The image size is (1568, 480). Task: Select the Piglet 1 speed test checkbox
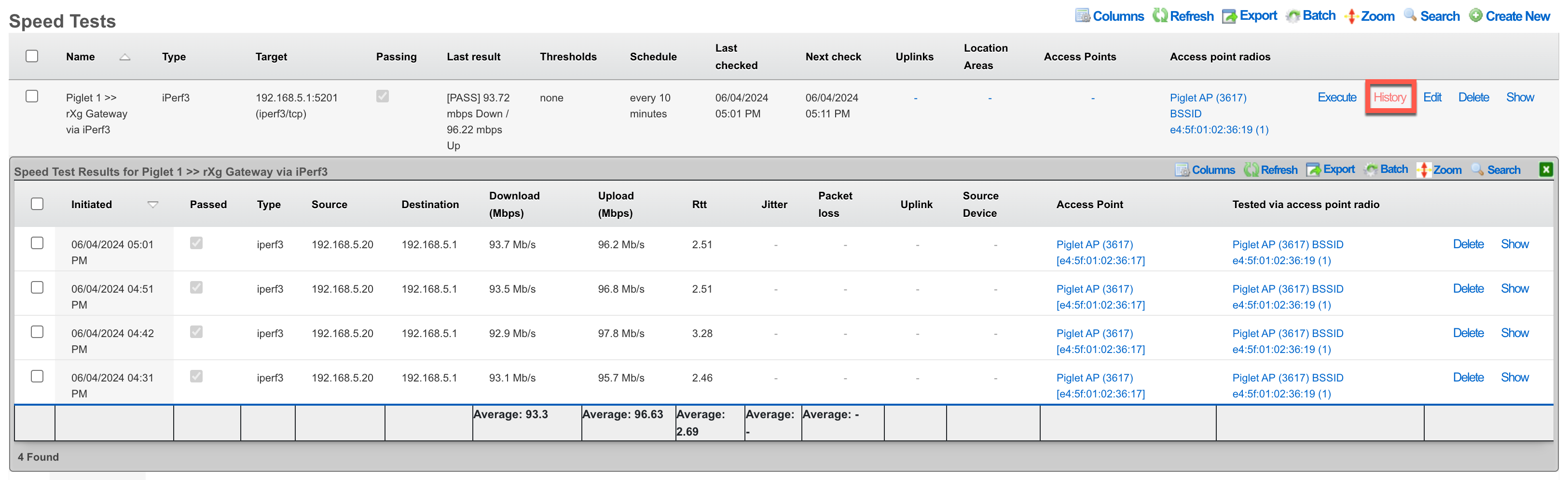tap(32, 96)
